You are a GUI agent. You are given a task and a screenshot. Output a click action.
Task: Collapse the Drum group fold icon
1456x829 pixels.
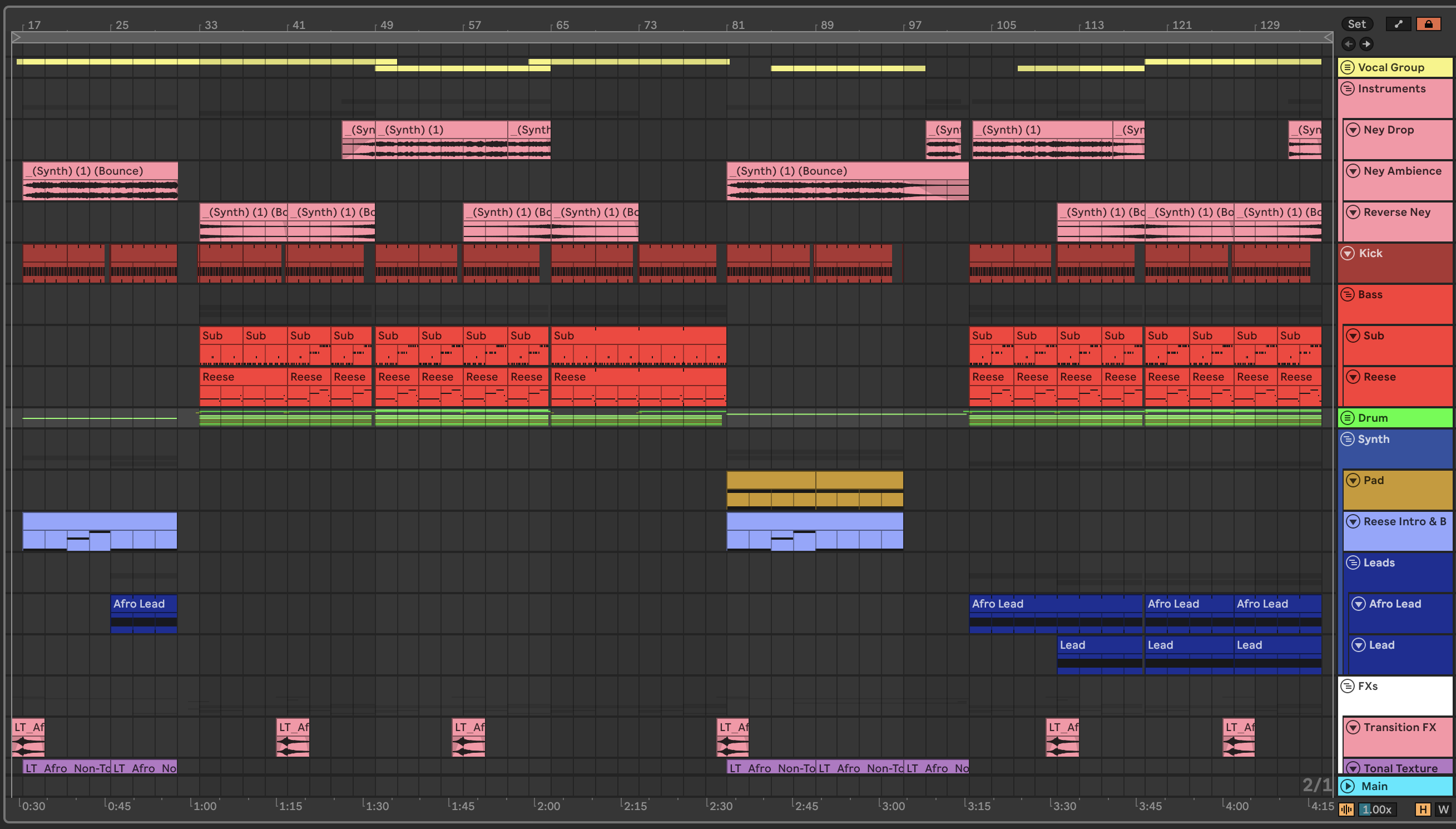click(1347, 418)
